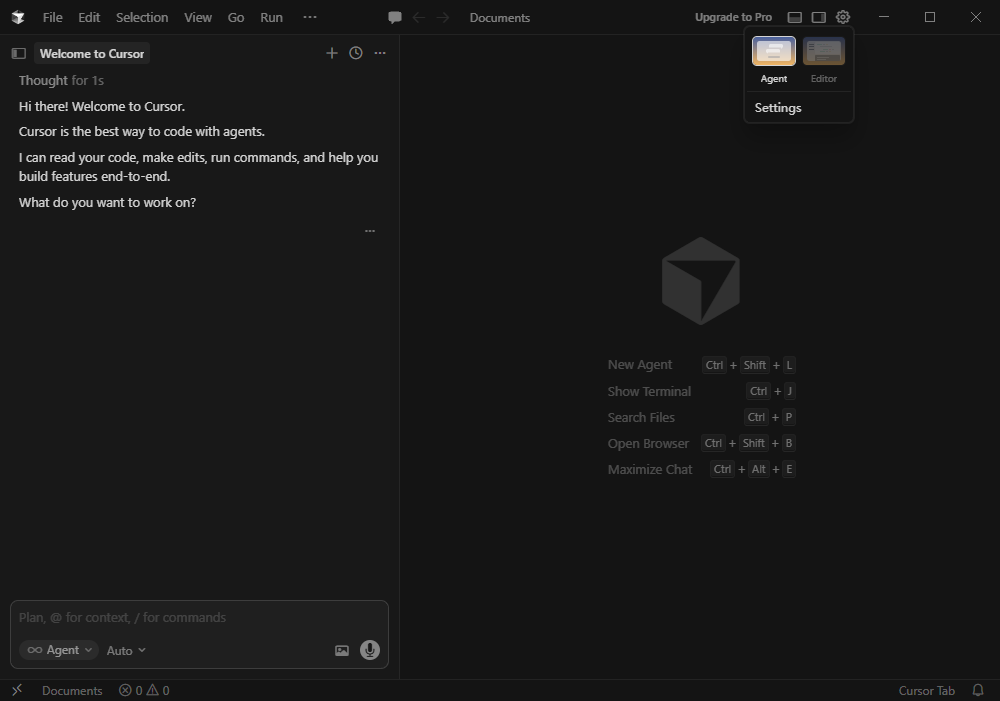Toggle the left sidebar panel icon
The width and height of the screenshot is (1000, 701).
[x=18, y=53]
